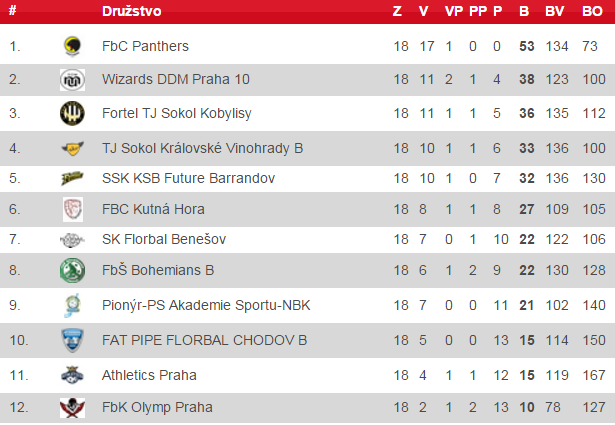The height and width of the screenshot is (425, 615).
Task: Click the FbK Olymp Praha logo
Action: coord(72,407)
